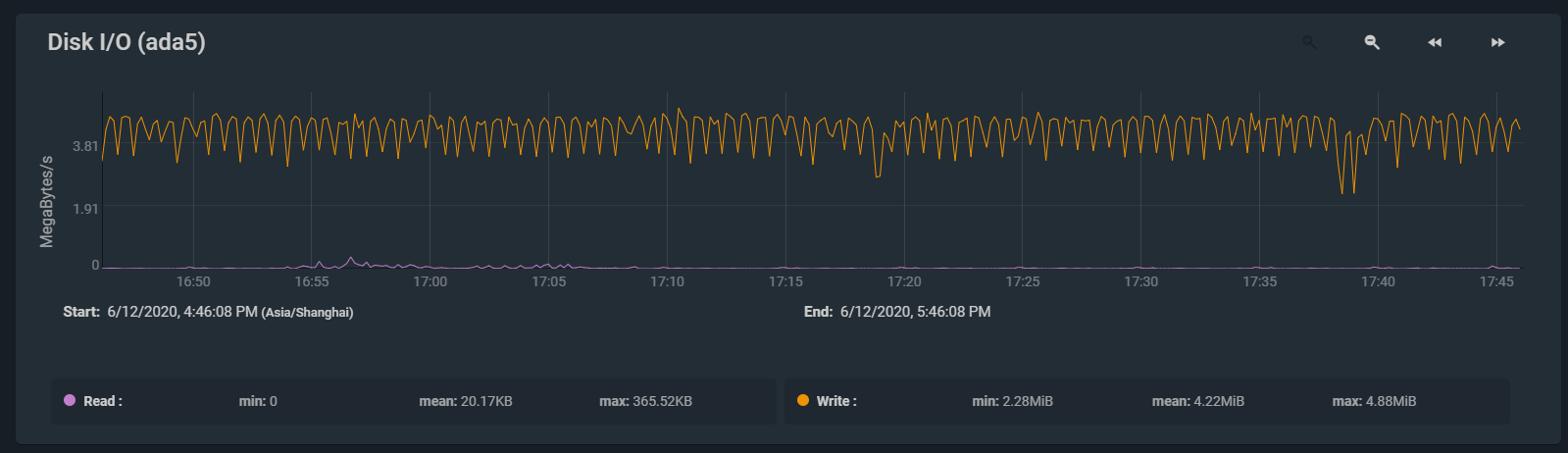
Task: Click the zoom in magnifier icon
Action: [1309, 42]
